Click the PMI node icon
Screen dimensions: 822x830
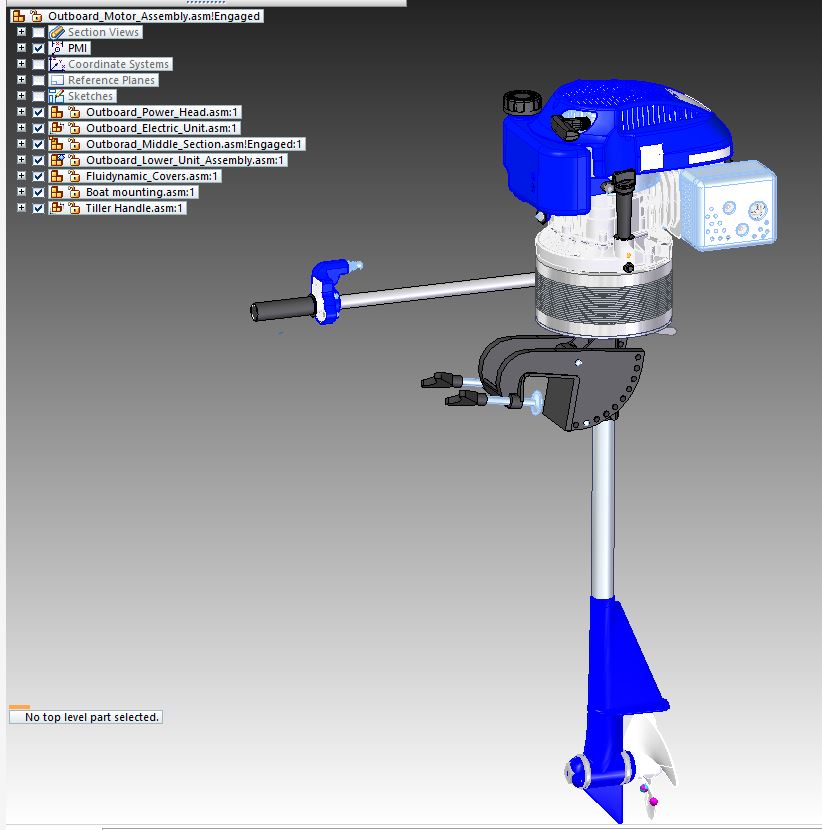57,48
